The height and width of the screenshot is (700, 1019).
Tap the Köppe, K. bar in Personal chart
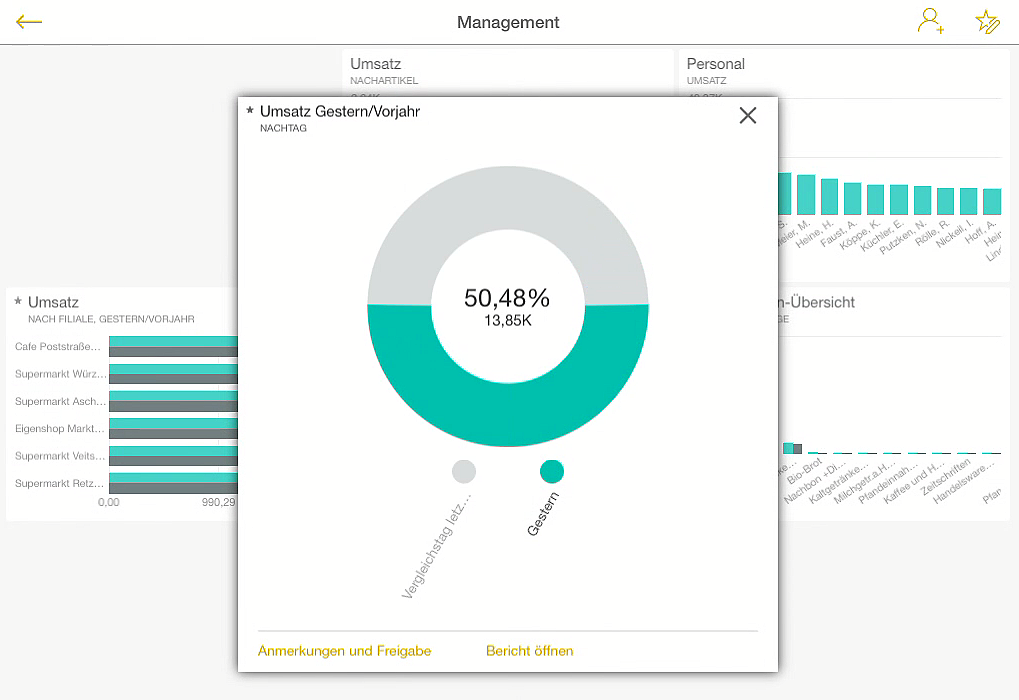click(x=852, y=198)
